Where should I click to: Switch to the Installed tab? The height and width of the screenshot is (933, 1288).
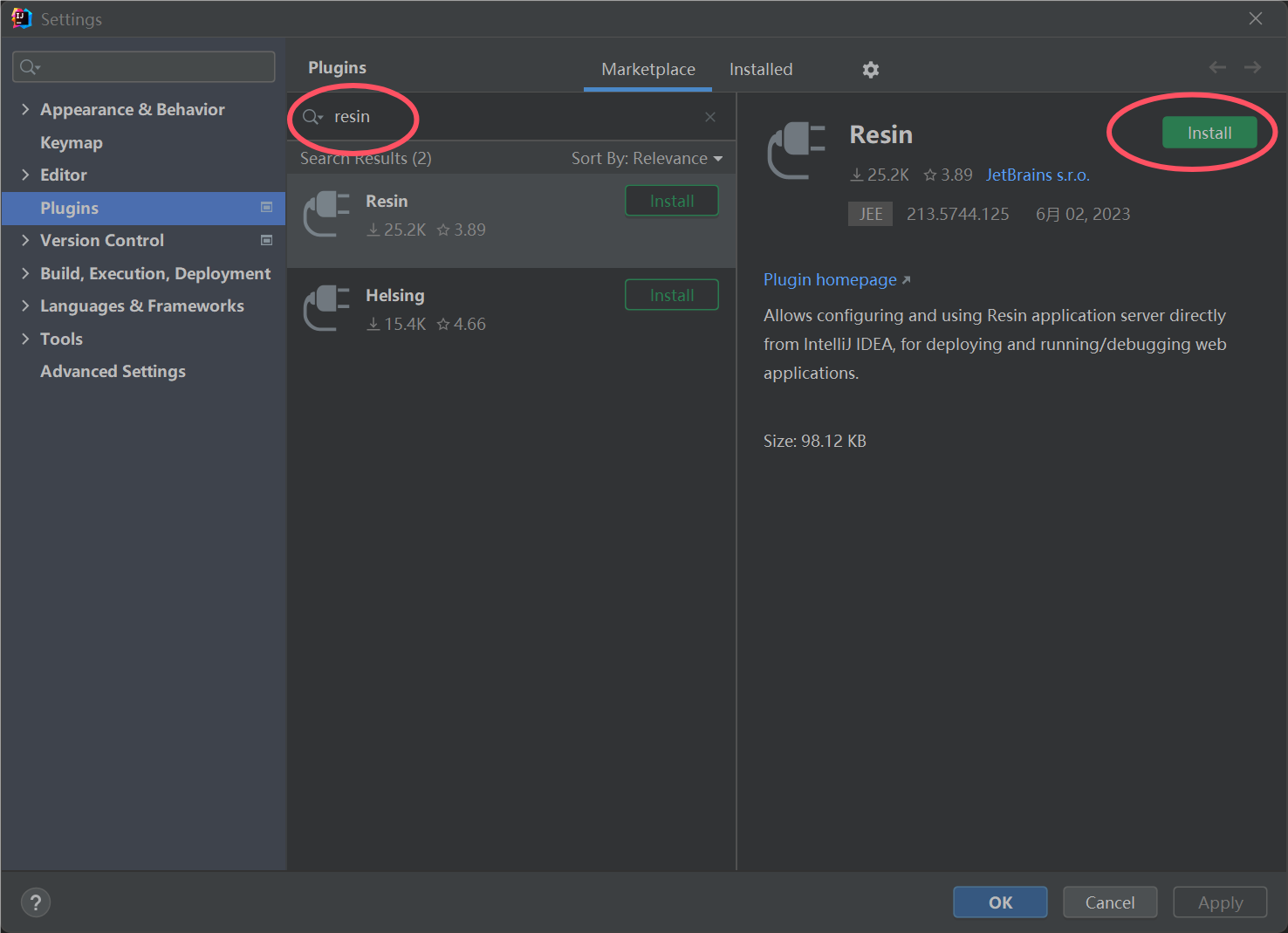(x=761, y=69)
